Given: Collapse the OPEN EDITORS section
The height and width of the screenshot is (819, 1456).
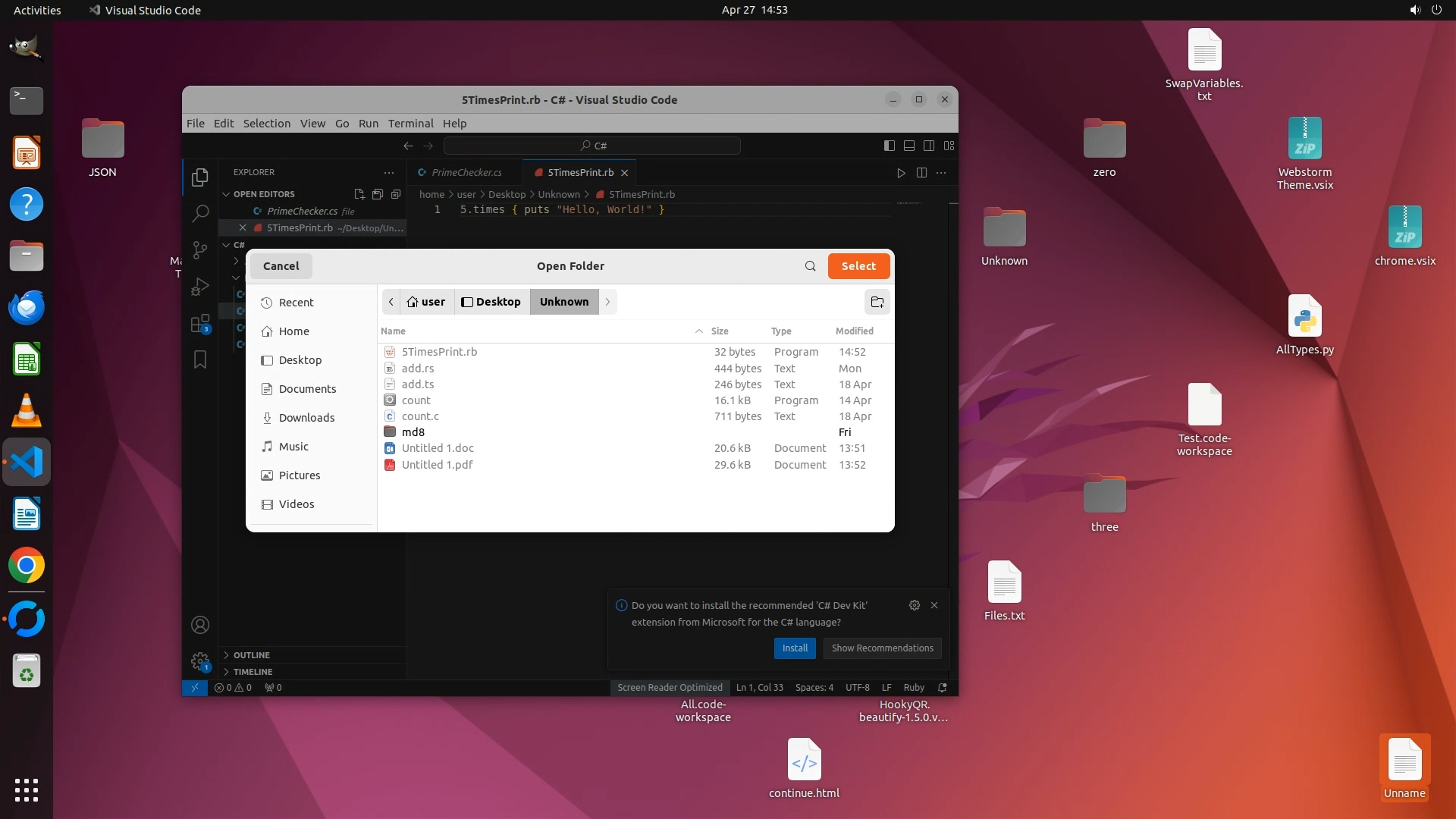Looking at the screenshot, I should [x=263, y=194].
